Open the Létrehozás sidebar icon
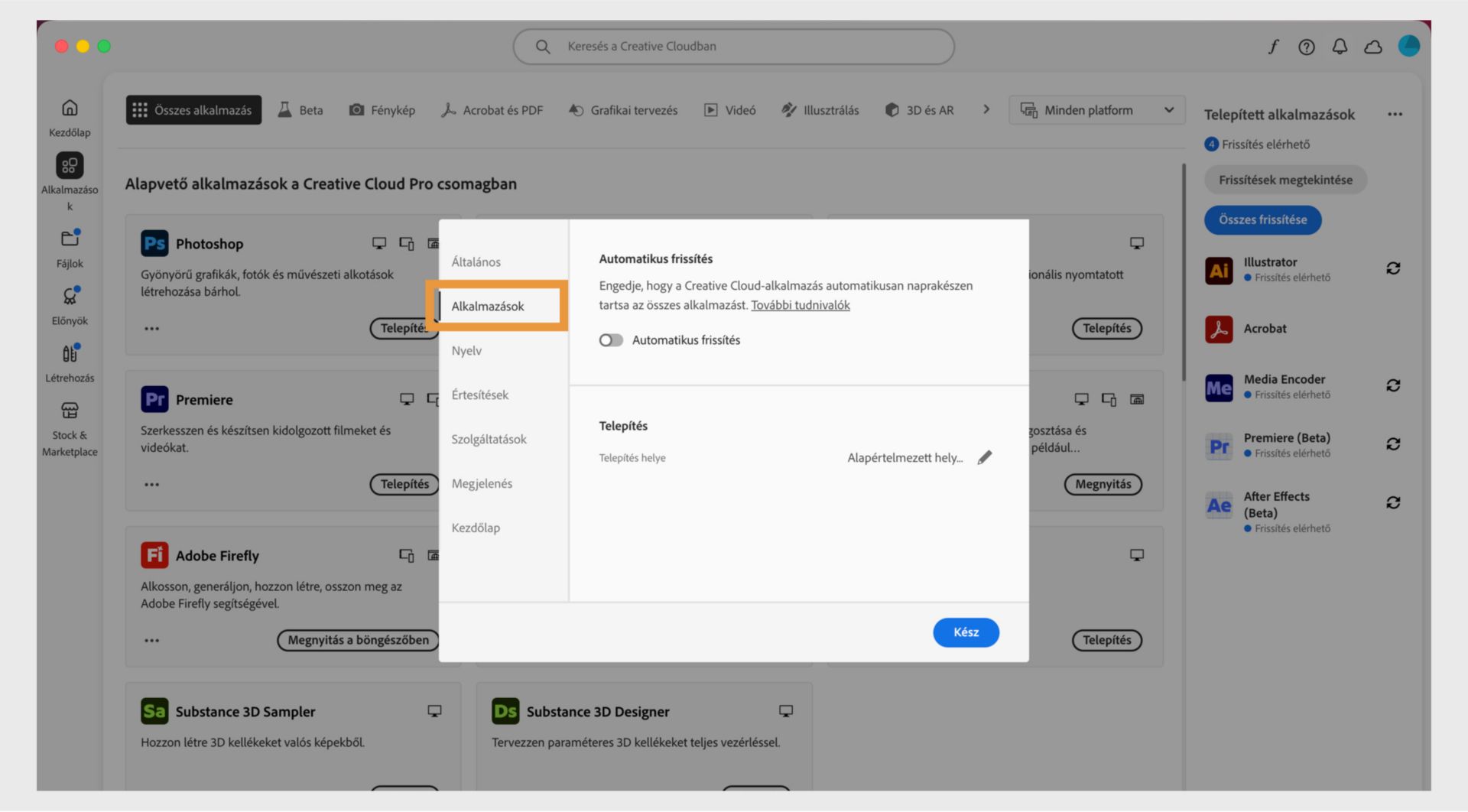The height and width of the screenshot is (812, 1468). (x=70, y=352)
